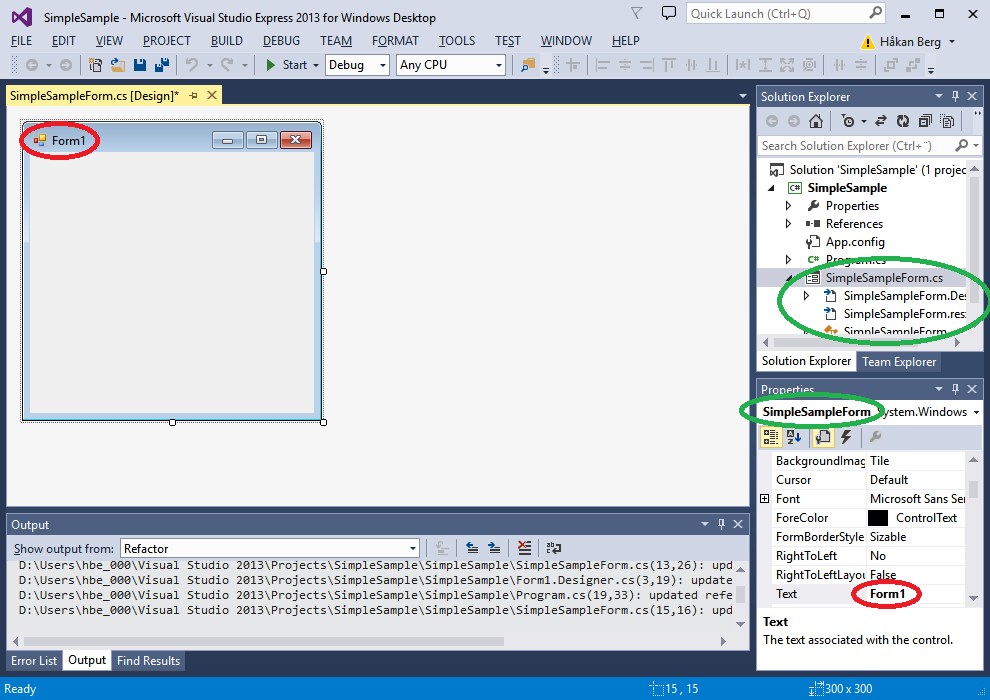The width and height of the screenshot is (990, 700).
Task: Pin the Solution Explorer panel
Action: [955, 97]
